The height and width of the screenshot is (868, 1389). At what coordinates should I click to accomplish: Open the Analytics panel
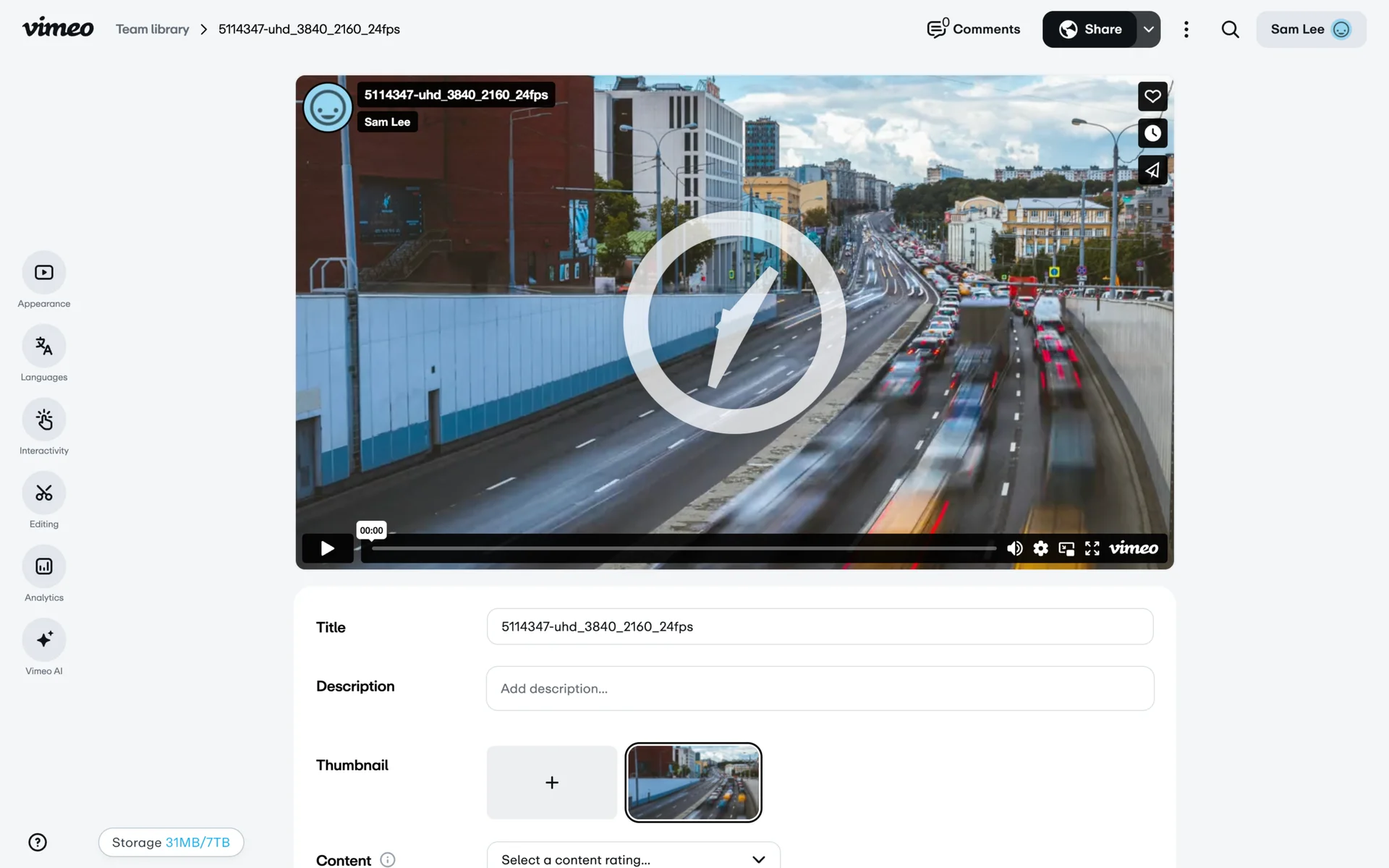tap(44, 566)
